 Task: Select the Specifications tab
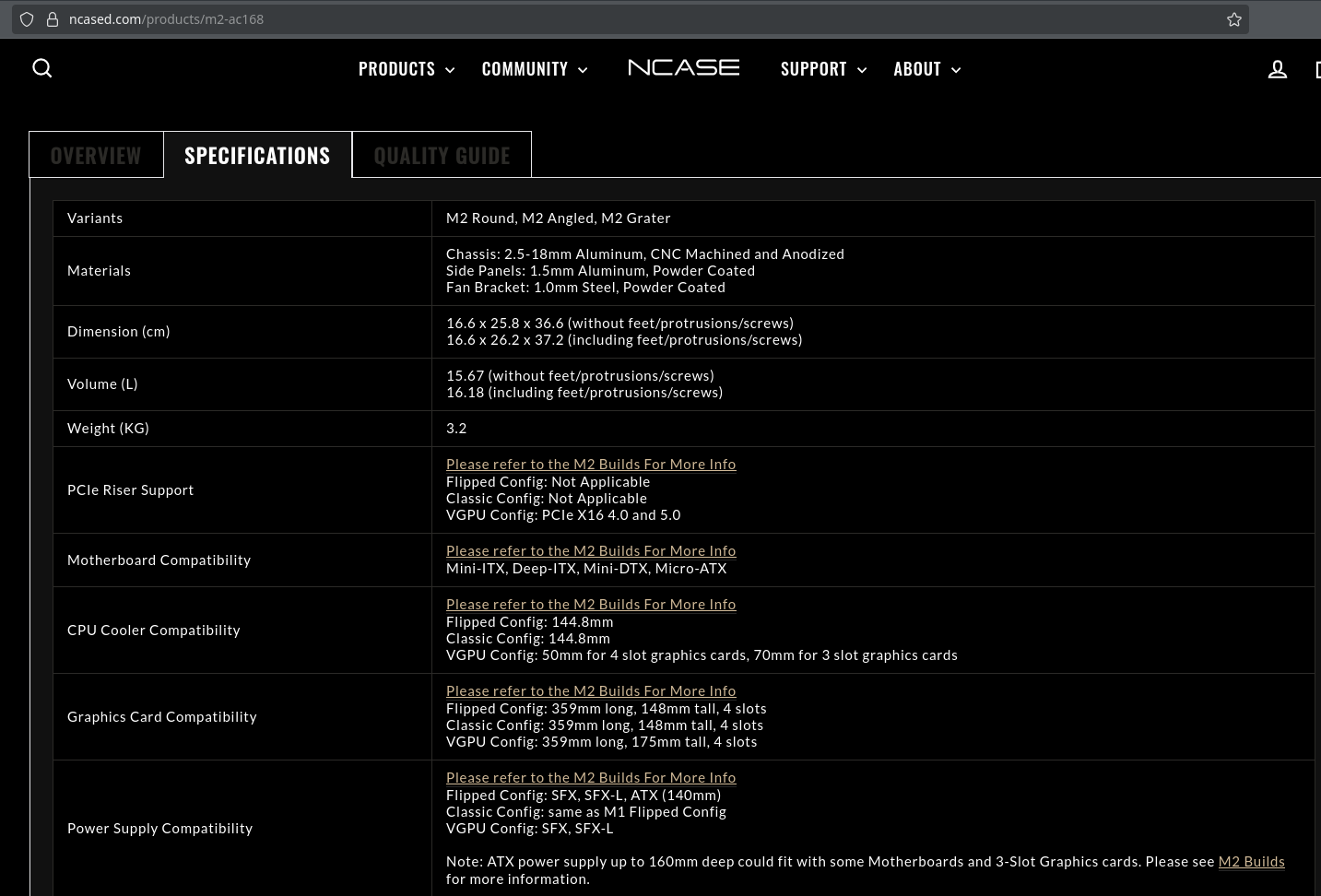(257, 155)
